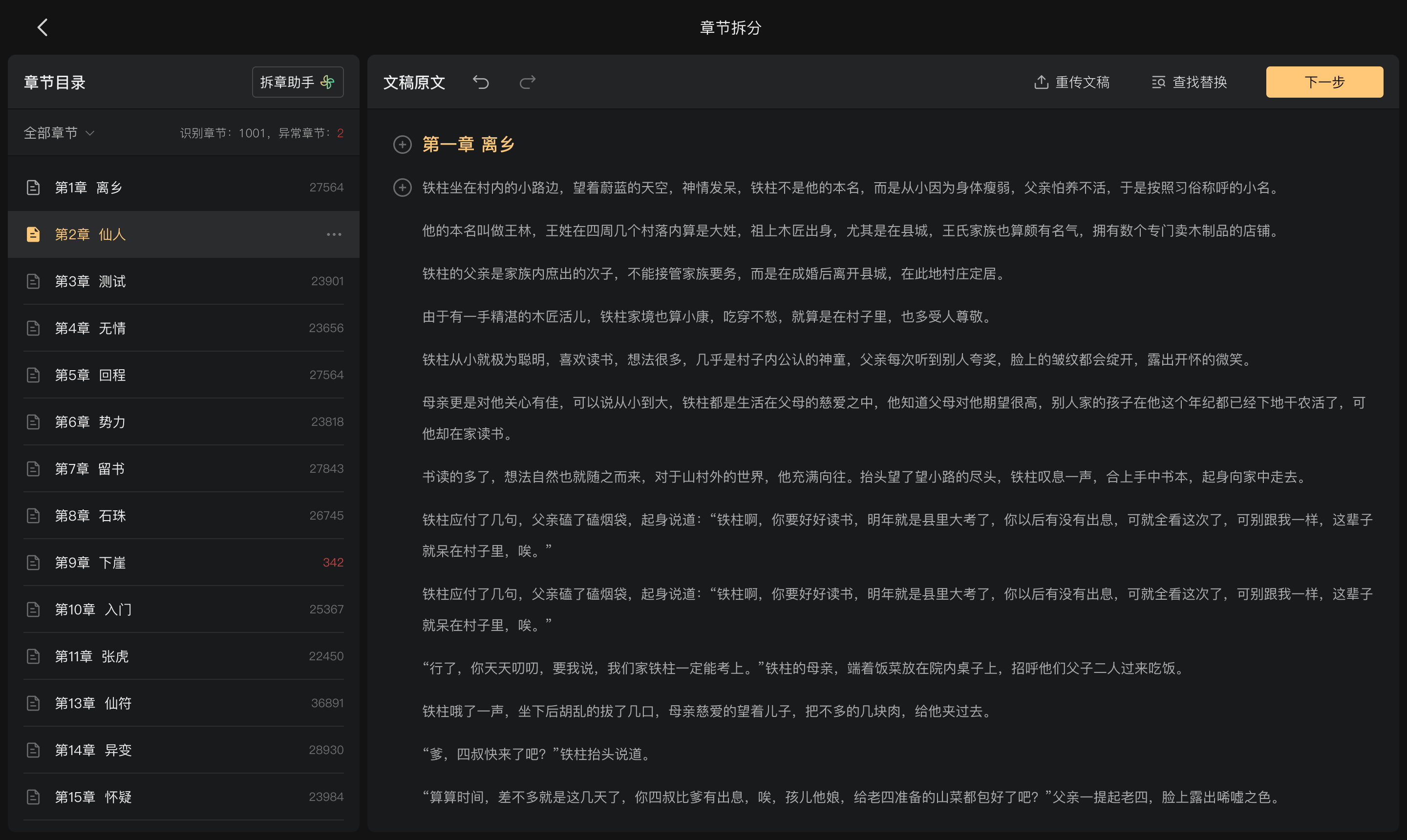This screenshot has height=840, width=1407.
Task: Click the plus icon beside 第一章 离乡 heading
Action: (402, 145)
